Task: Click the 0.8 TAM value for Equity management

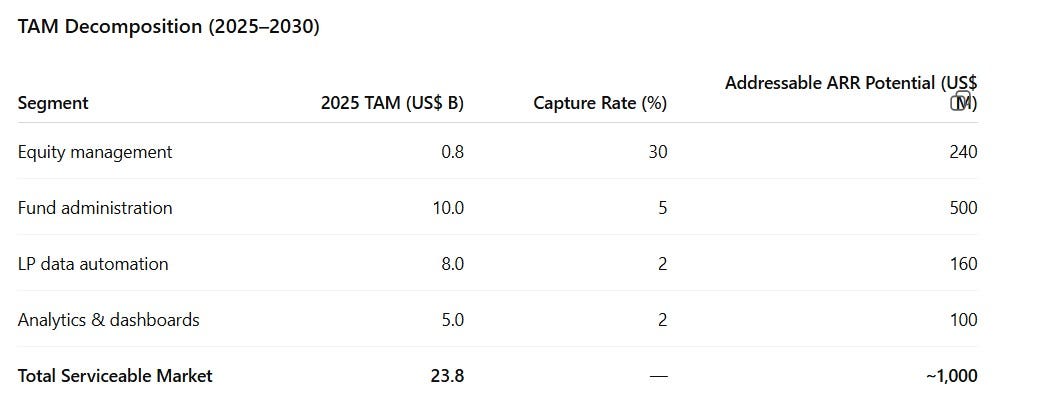Action: [452, 152]
